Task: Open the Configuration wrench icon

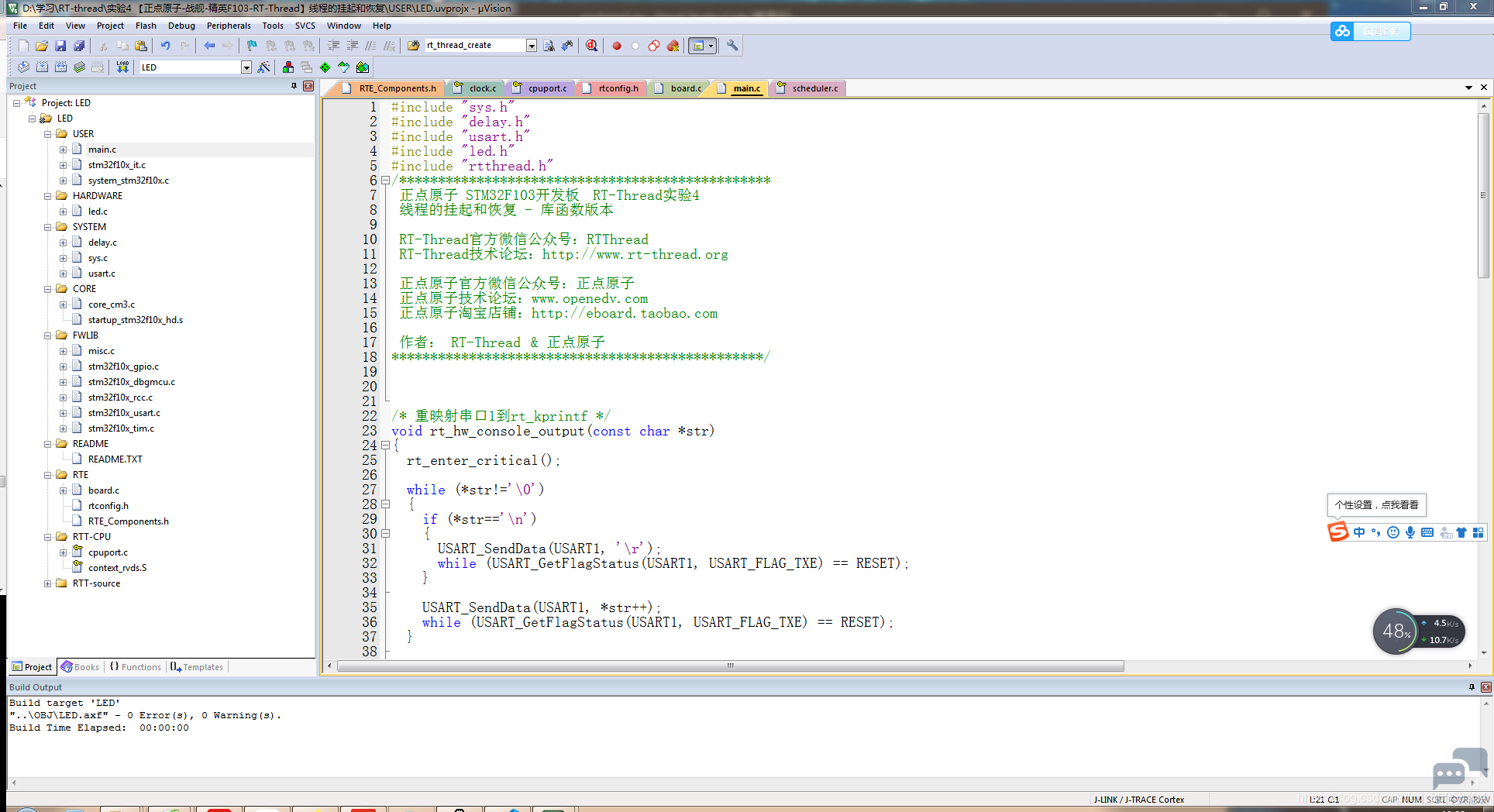Action: coord(732,46)
